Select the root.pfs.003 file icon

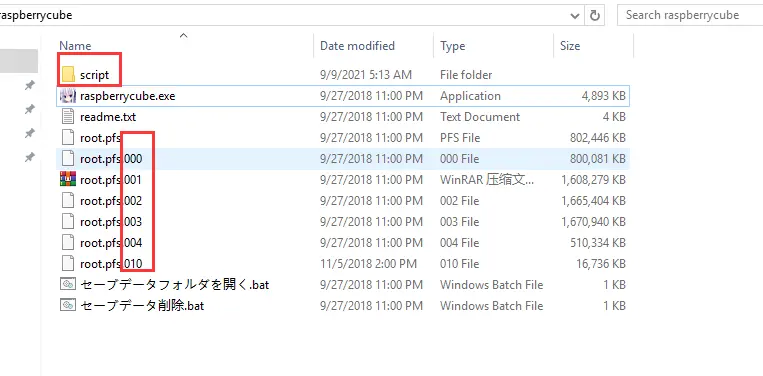(x=68, y=221)
